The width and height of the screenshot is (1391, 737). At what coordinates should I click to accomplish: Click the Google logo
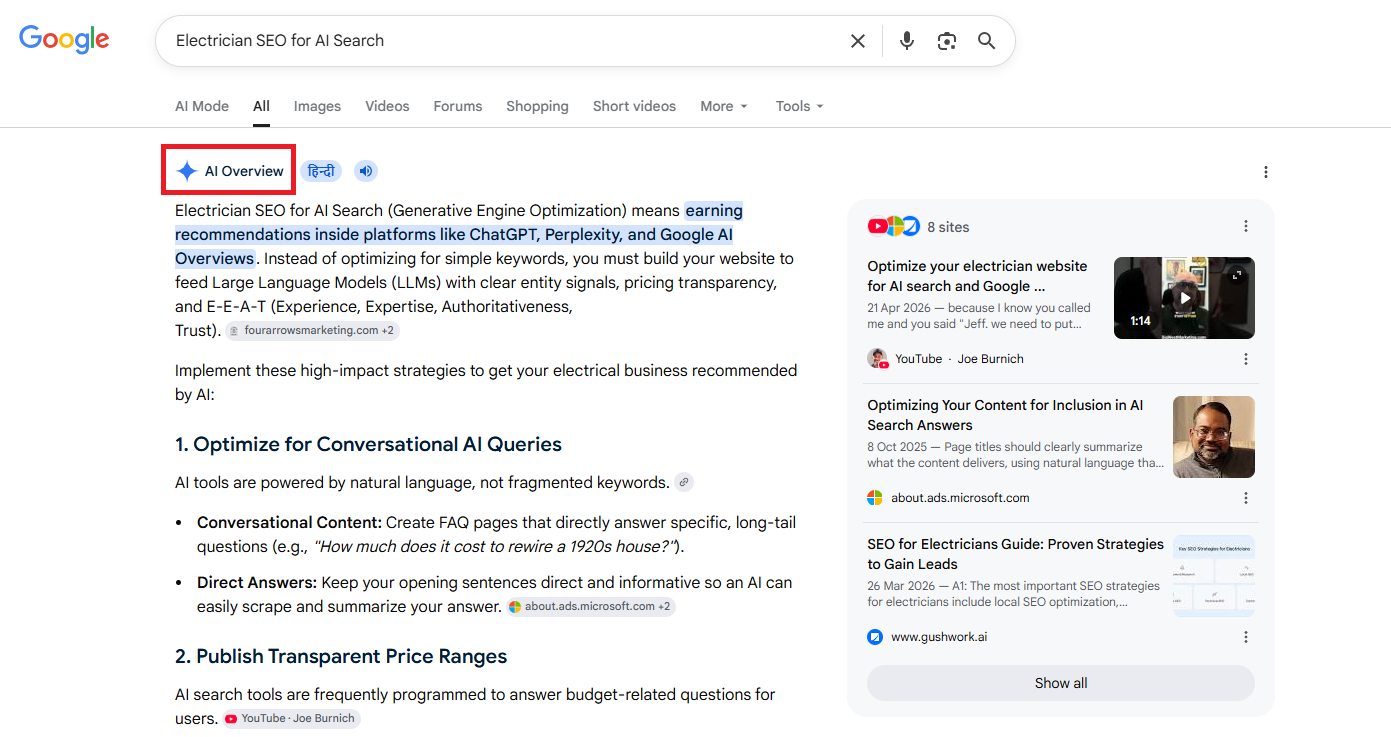tap(64, 40)
